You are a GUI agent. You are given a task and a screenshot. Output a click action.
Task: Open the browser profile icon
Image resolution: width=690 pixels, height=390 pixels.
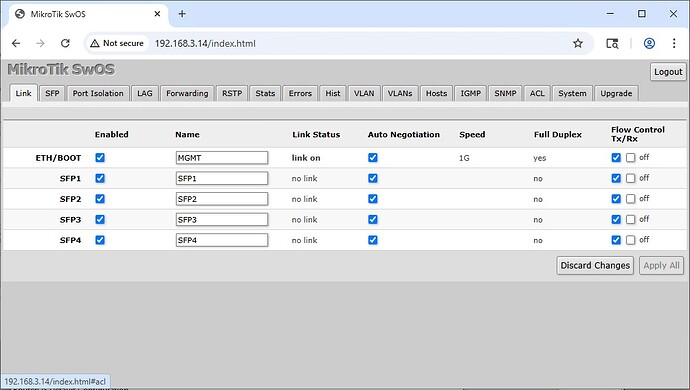click(649, 43)
